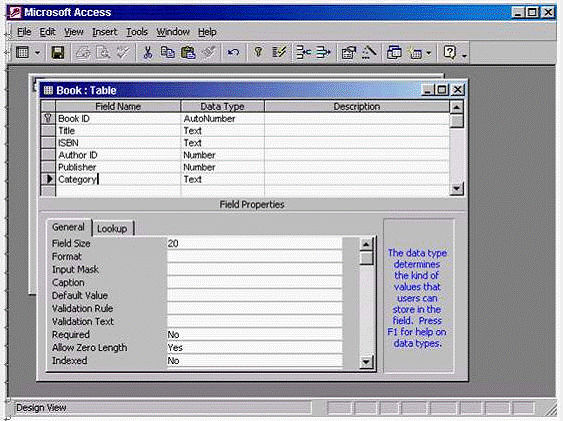Click the Copy toolbar icon

167,53
